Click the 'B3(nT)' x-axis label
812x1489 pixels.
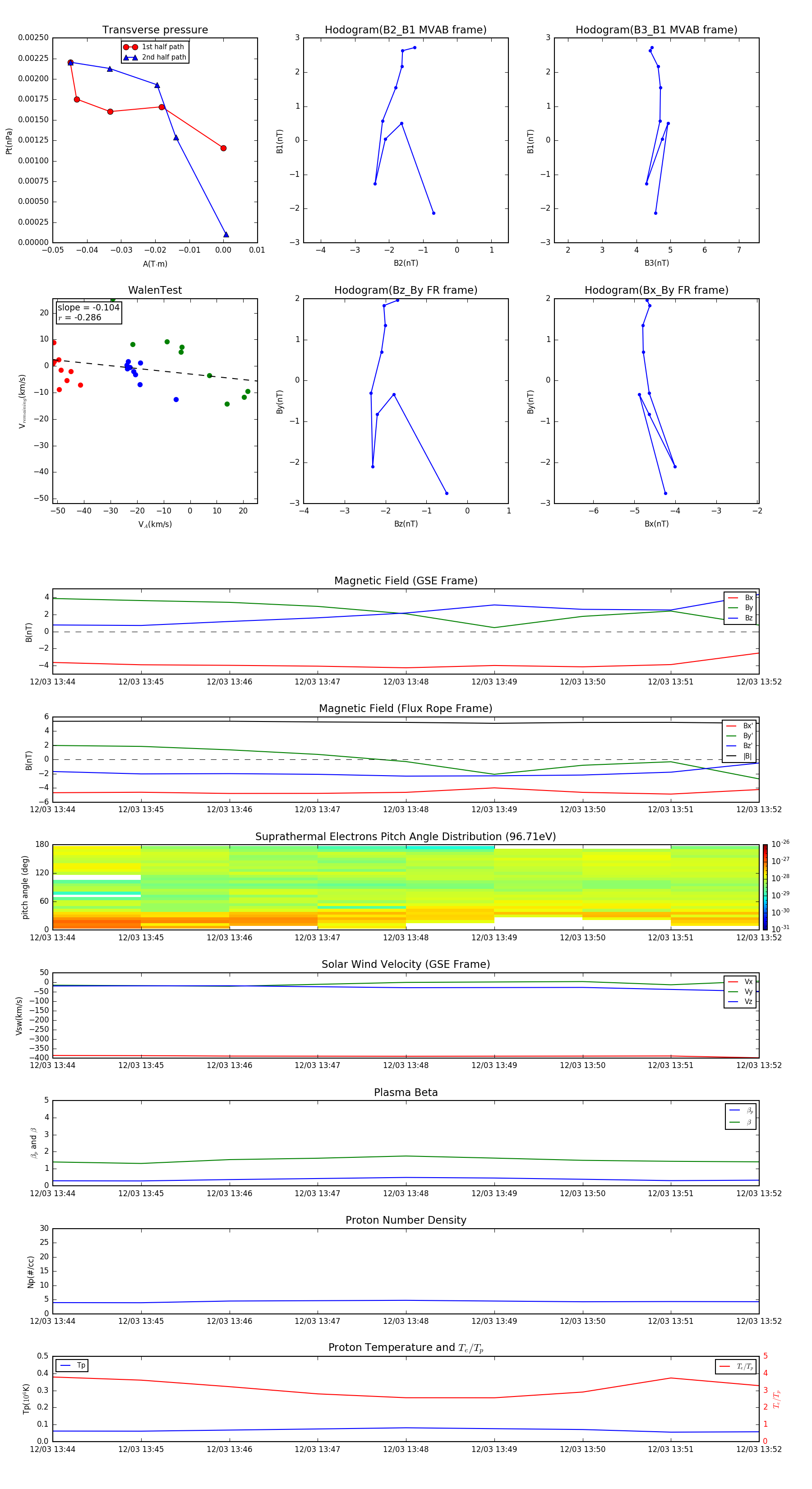656,263
